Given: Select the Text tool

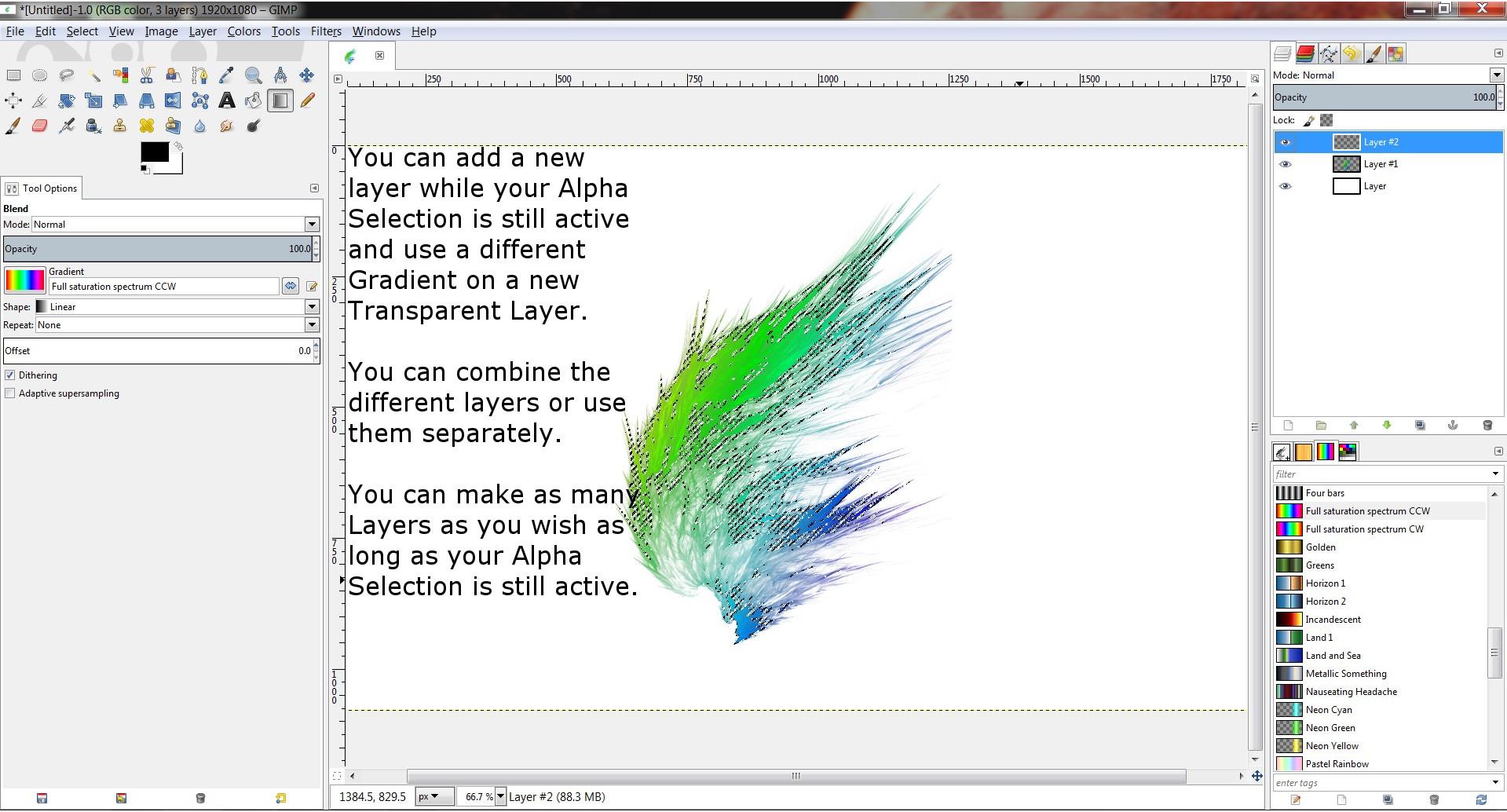Looking at the screenshot, I should click(x=226, y=101).
